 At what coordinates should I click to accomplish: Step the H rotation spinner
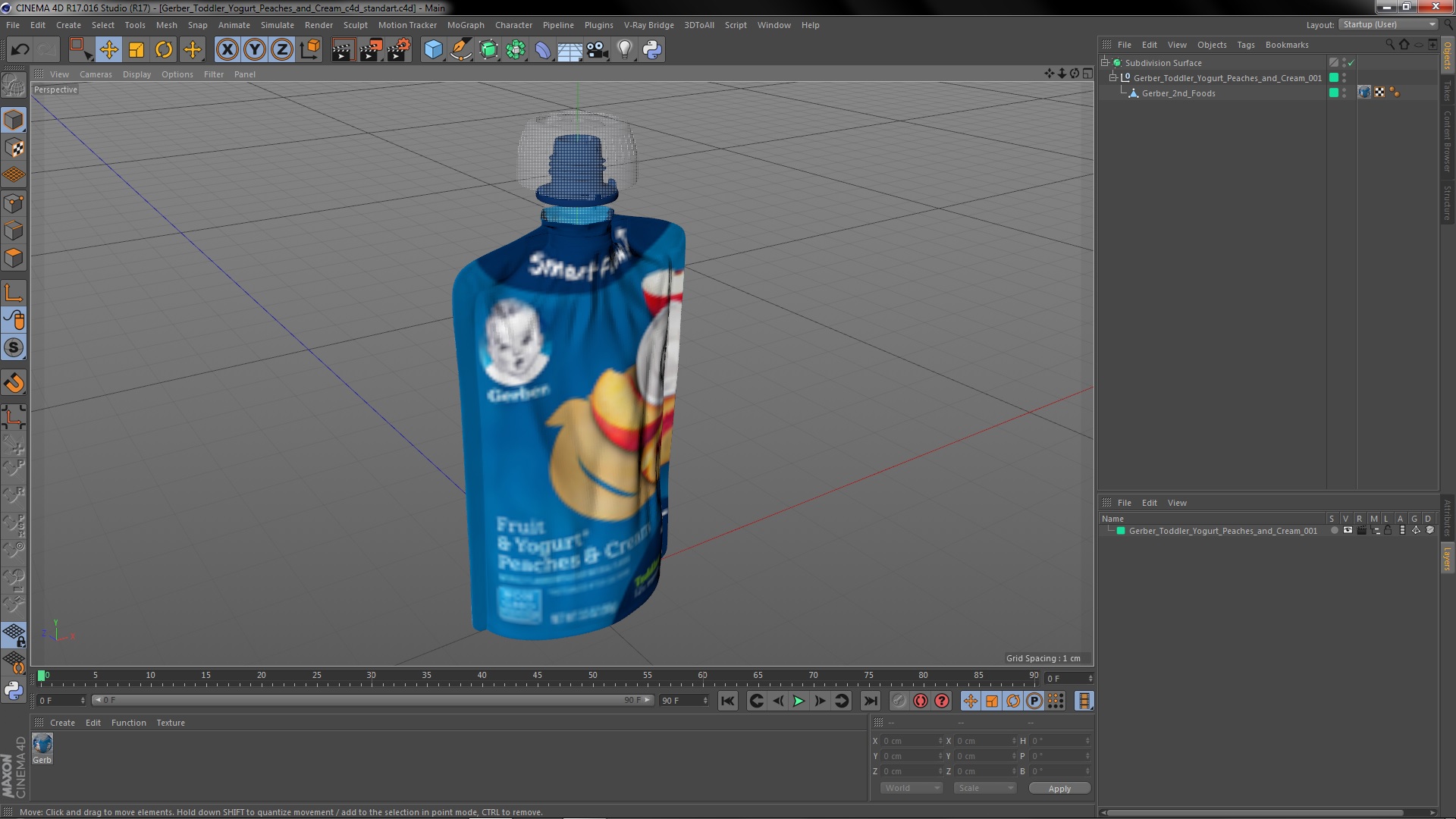click(x=1087, y=742)
